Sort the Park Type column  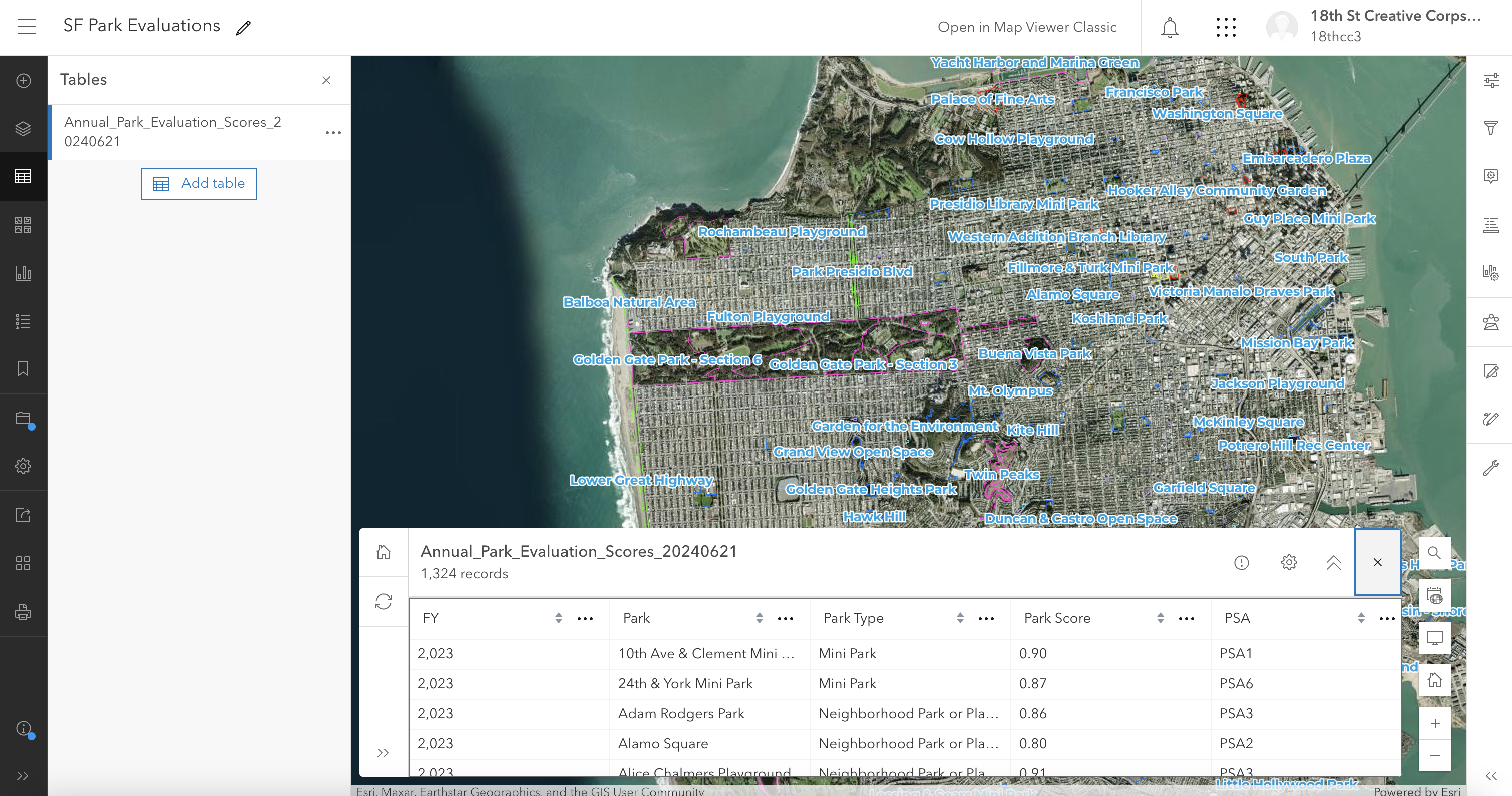959,618
